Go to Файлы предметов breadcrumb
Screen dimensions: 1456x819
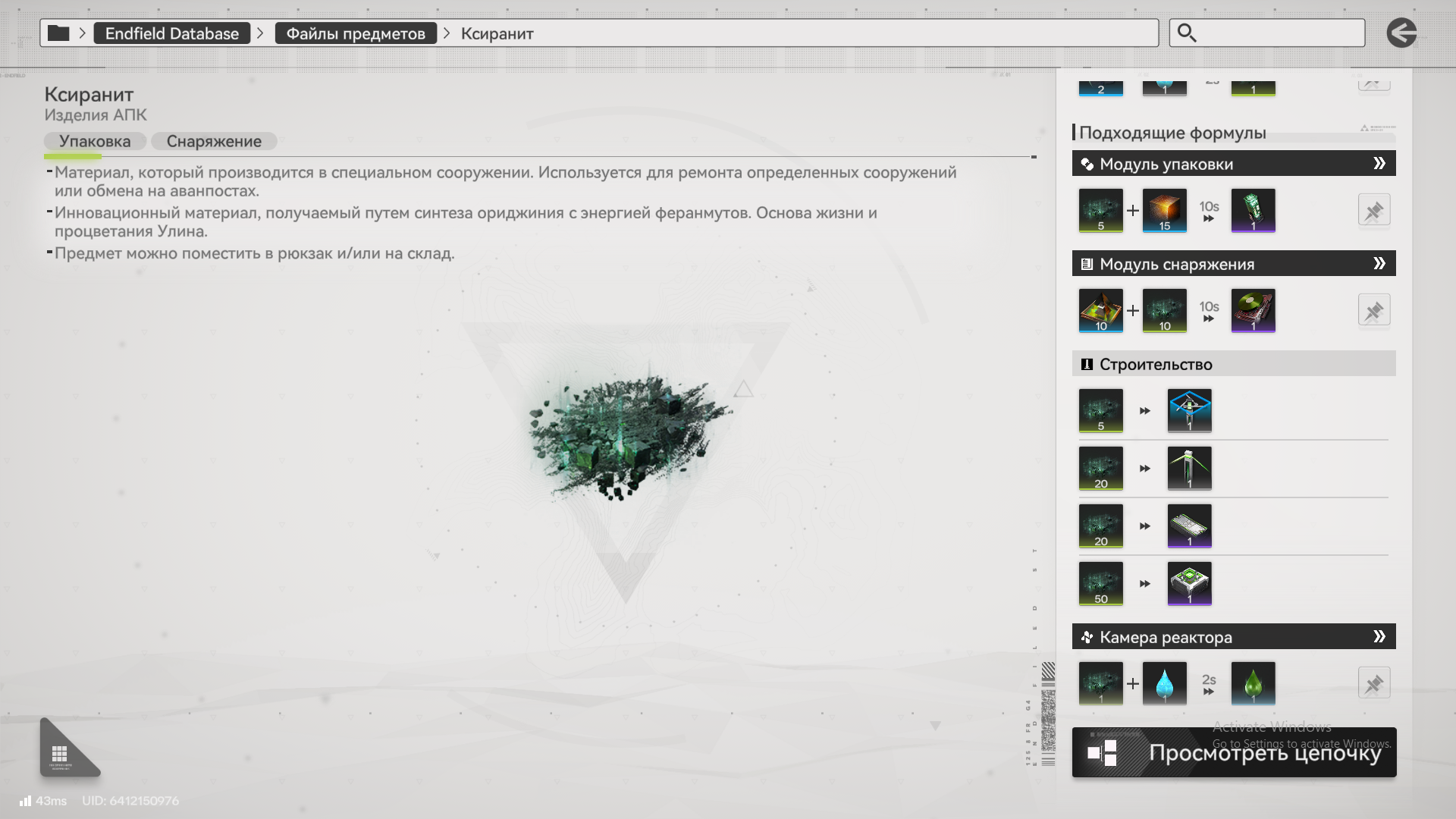(x=356, y=33)
